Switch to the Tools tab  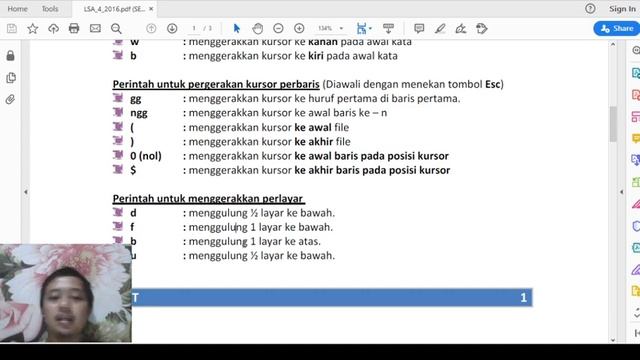coord(50,9)
